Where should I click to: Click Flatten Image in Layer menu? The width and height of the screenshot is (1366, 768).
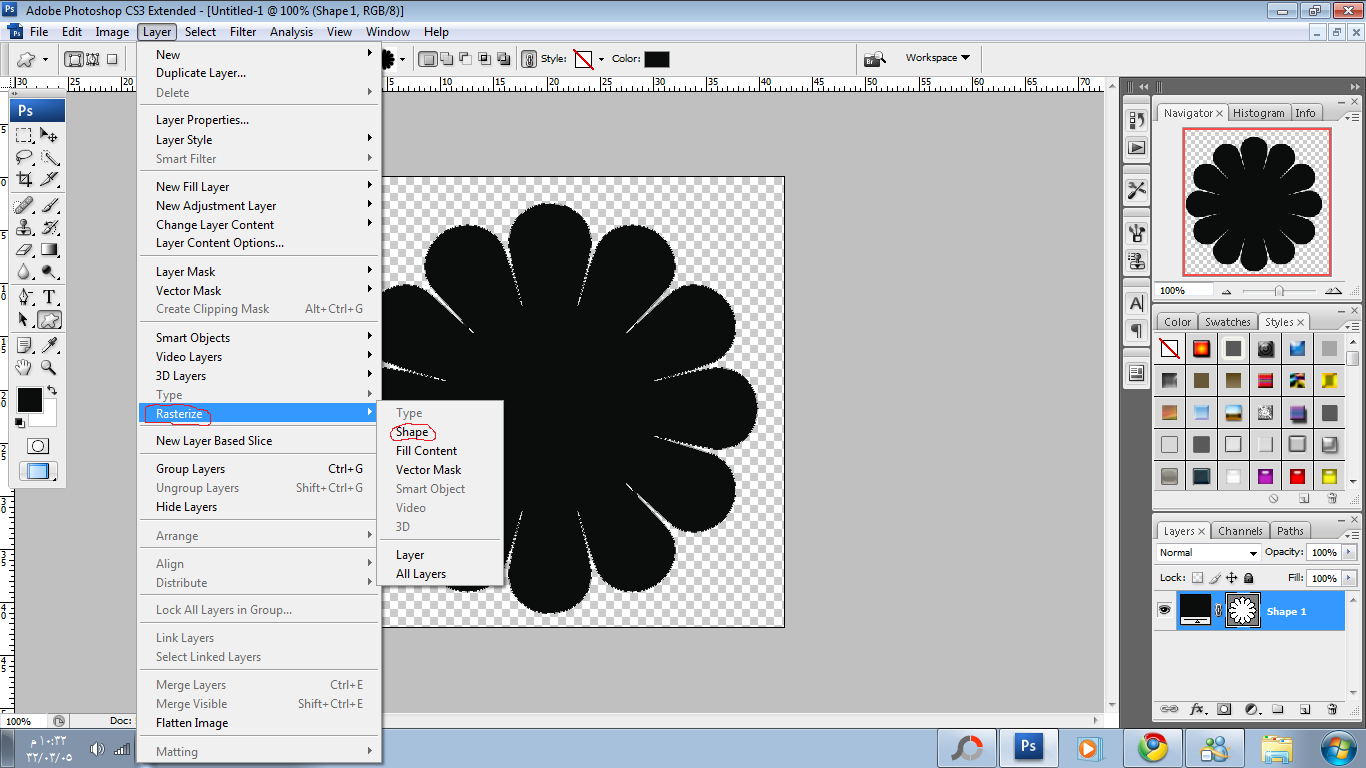[192, 723]
